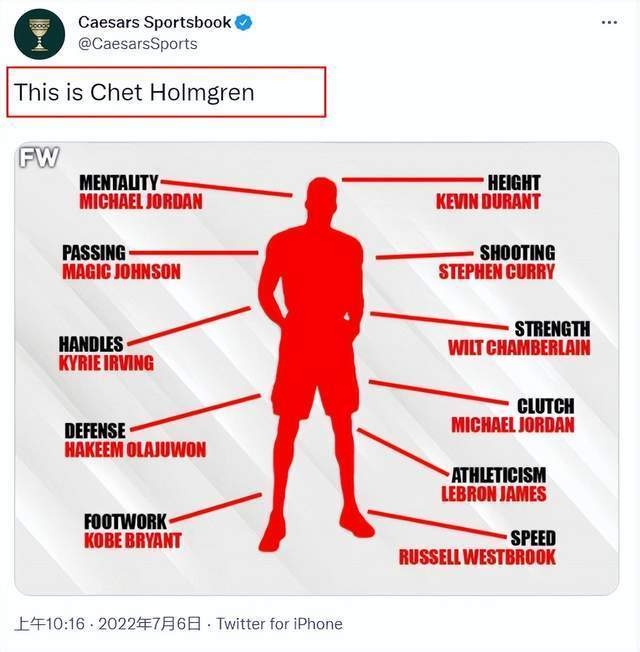Click the FOOTWORK Kobe Bryant label

point(133,530)
